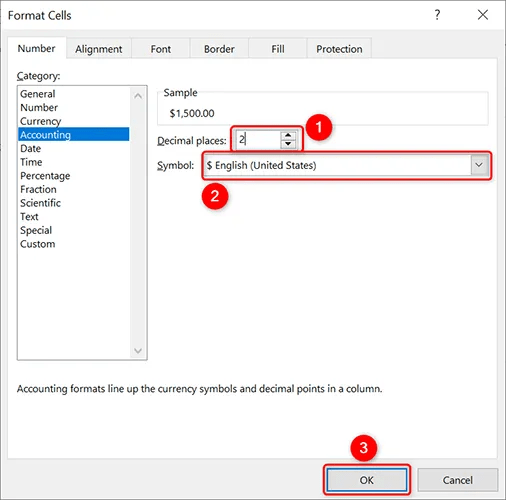Confirm with the OK button
Image resolution: width=506 pixels, height=500 pixels.
pos(367,480)
